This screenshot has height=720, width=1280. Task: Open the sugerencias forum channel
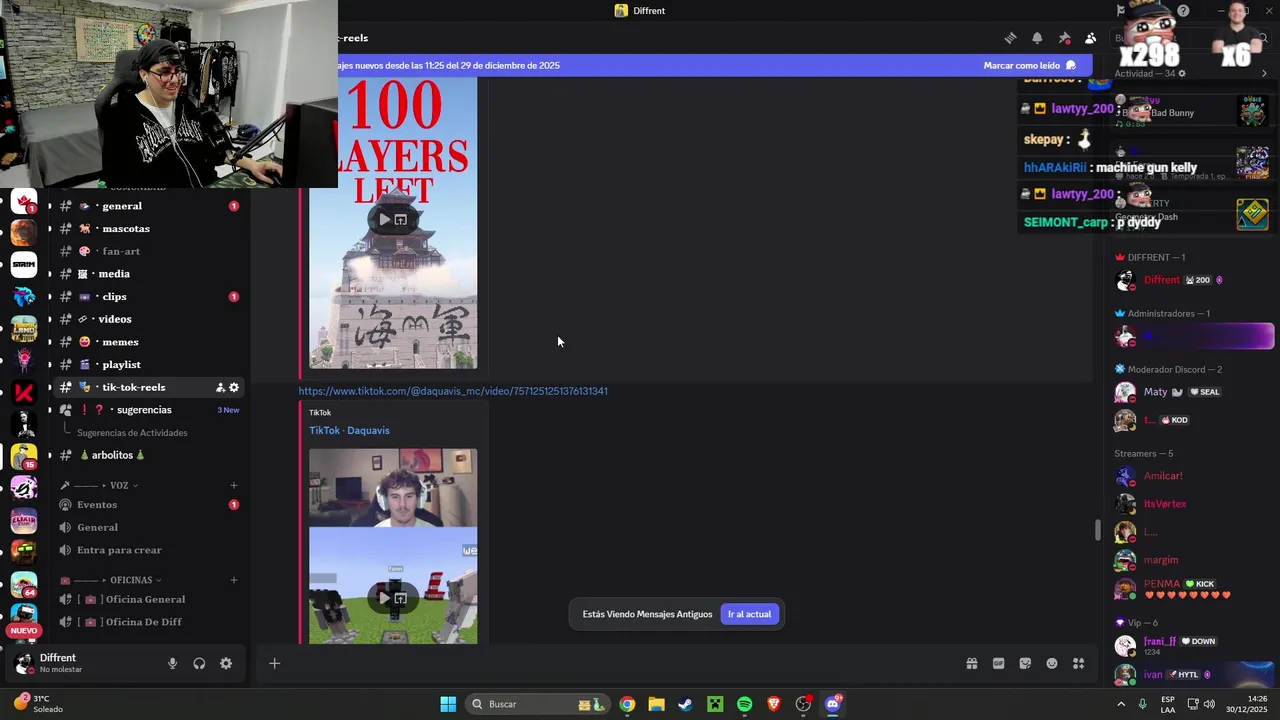(145, 410)
